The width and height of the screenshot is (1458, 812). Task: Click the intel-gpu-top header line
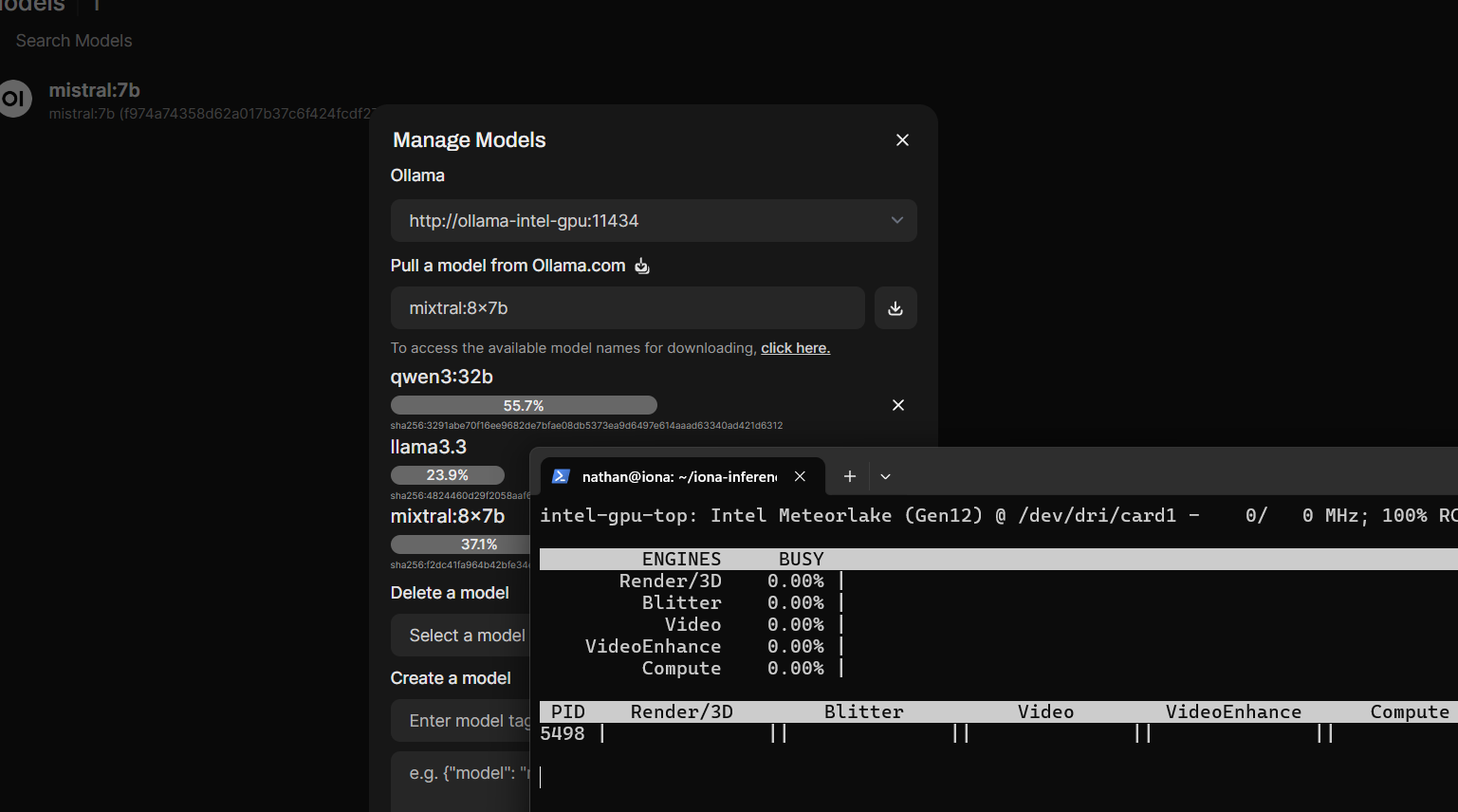tap(999, 515)
